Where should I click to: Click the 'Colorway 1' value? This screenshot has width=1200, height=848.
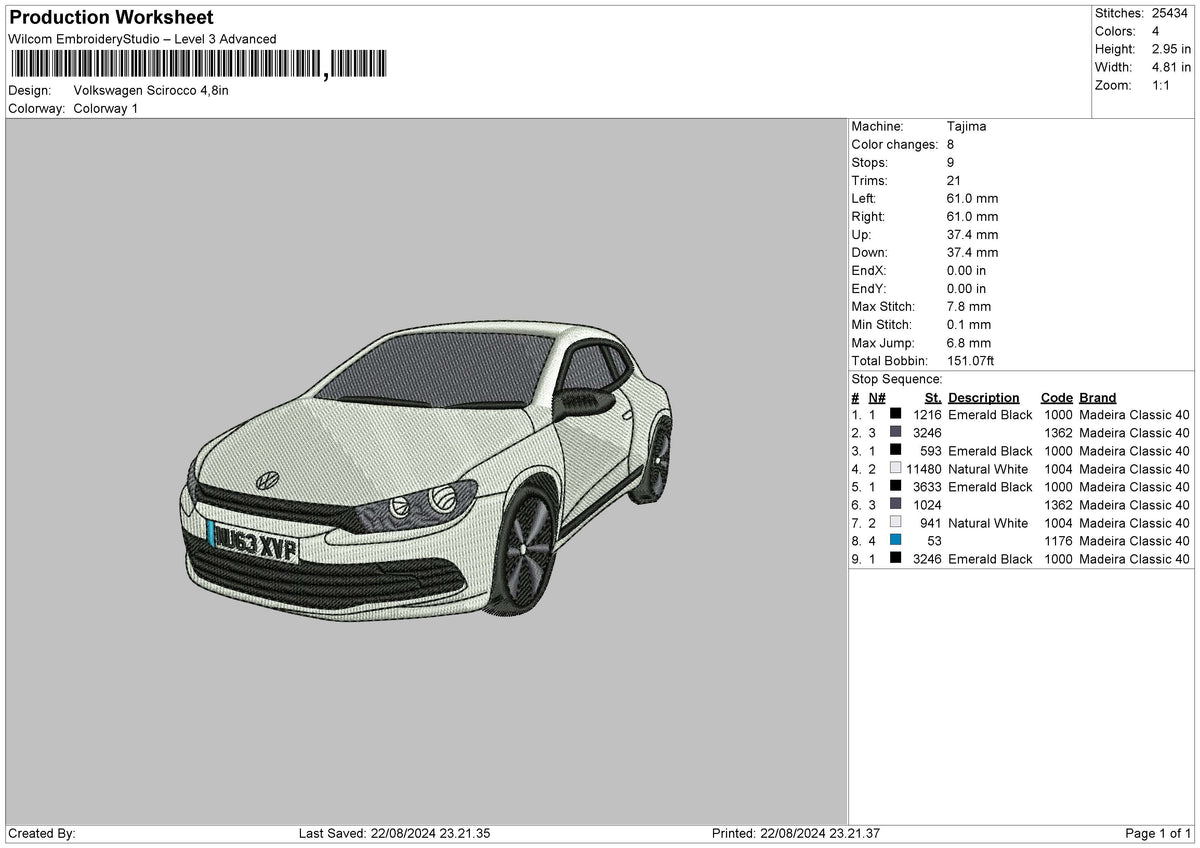pos(106,108)
